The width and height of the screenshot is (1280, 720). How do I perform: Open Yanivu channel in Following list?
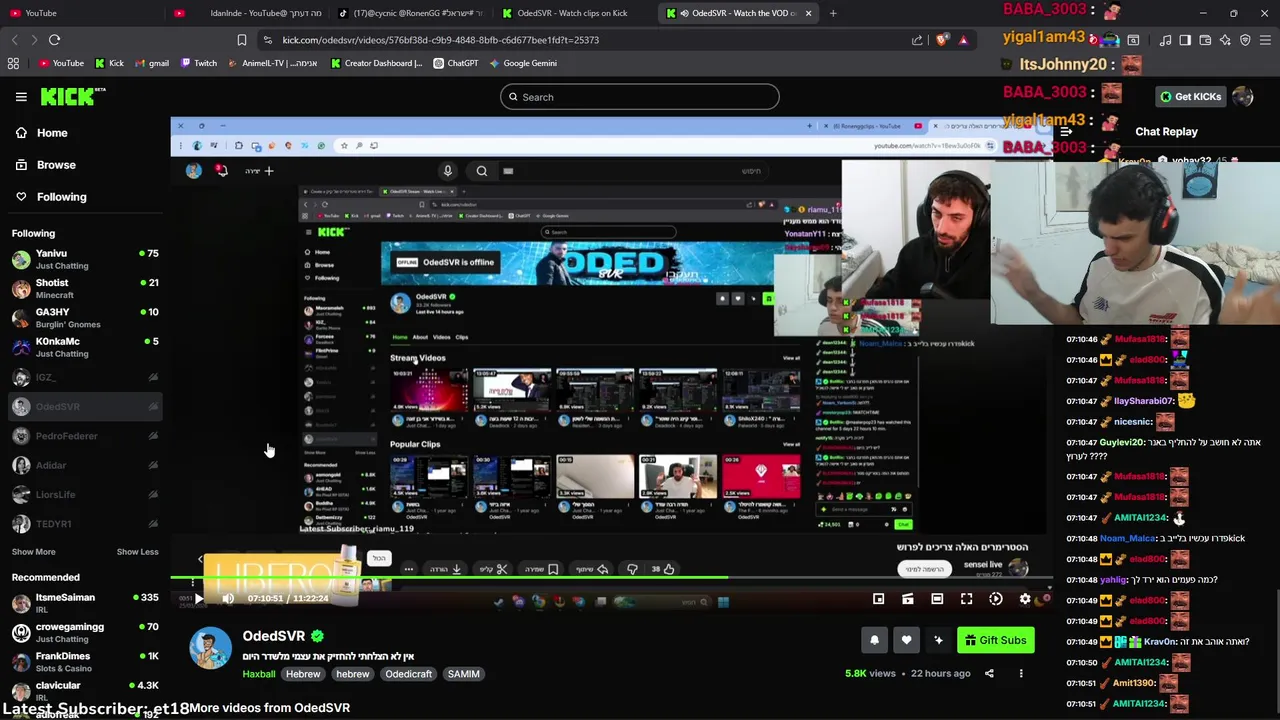pyautogui.click(x=85, y=259)
